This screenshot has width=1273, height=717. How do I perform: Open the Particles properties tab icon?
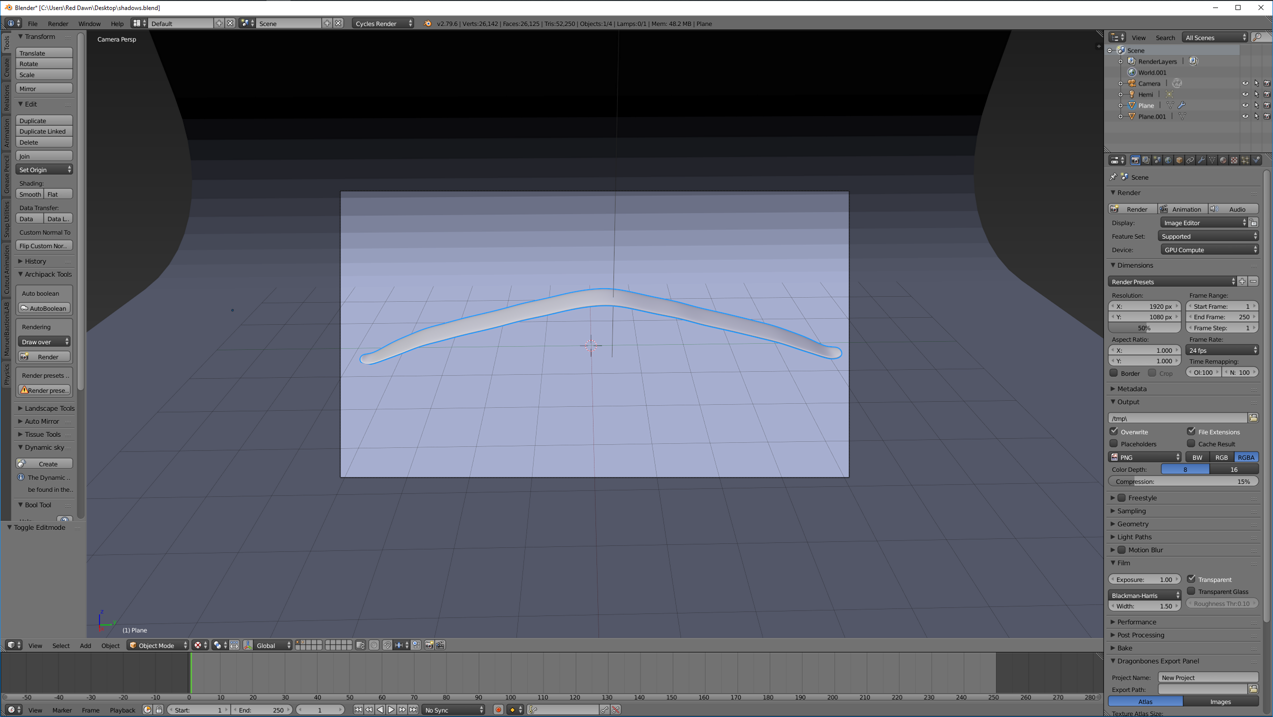tap(1245, 160)
